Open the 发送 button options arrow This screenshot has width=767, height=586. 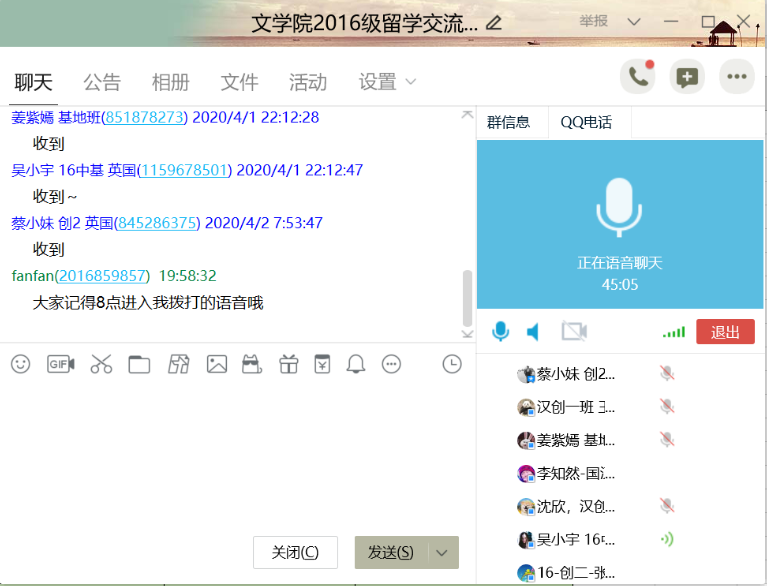click(x=443, y=553)
